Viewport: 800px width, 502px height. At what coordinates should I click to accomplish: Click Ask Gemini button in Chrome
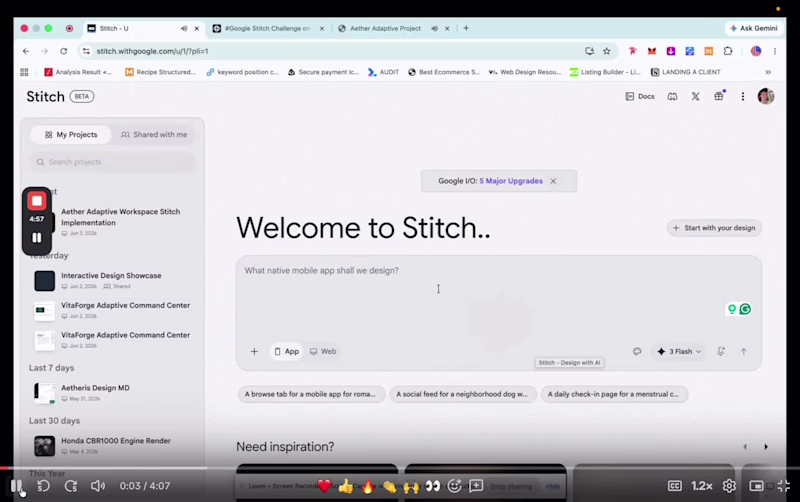(x=754, y=29)
